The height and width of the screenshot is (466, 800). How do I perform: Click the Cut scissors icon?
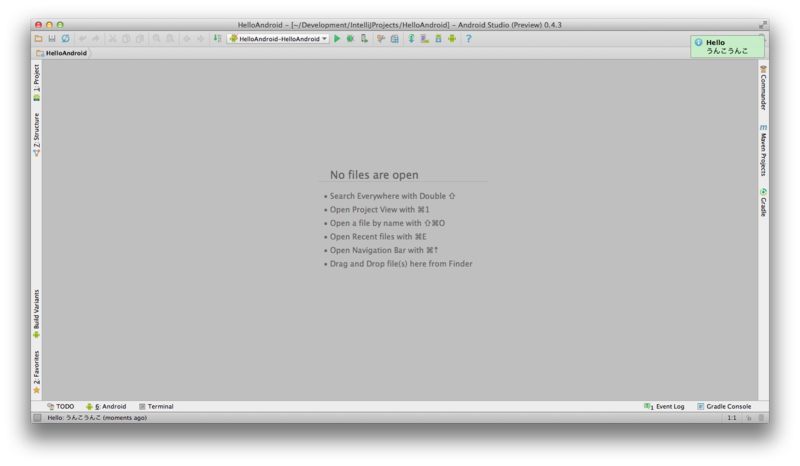coord(112,39)
